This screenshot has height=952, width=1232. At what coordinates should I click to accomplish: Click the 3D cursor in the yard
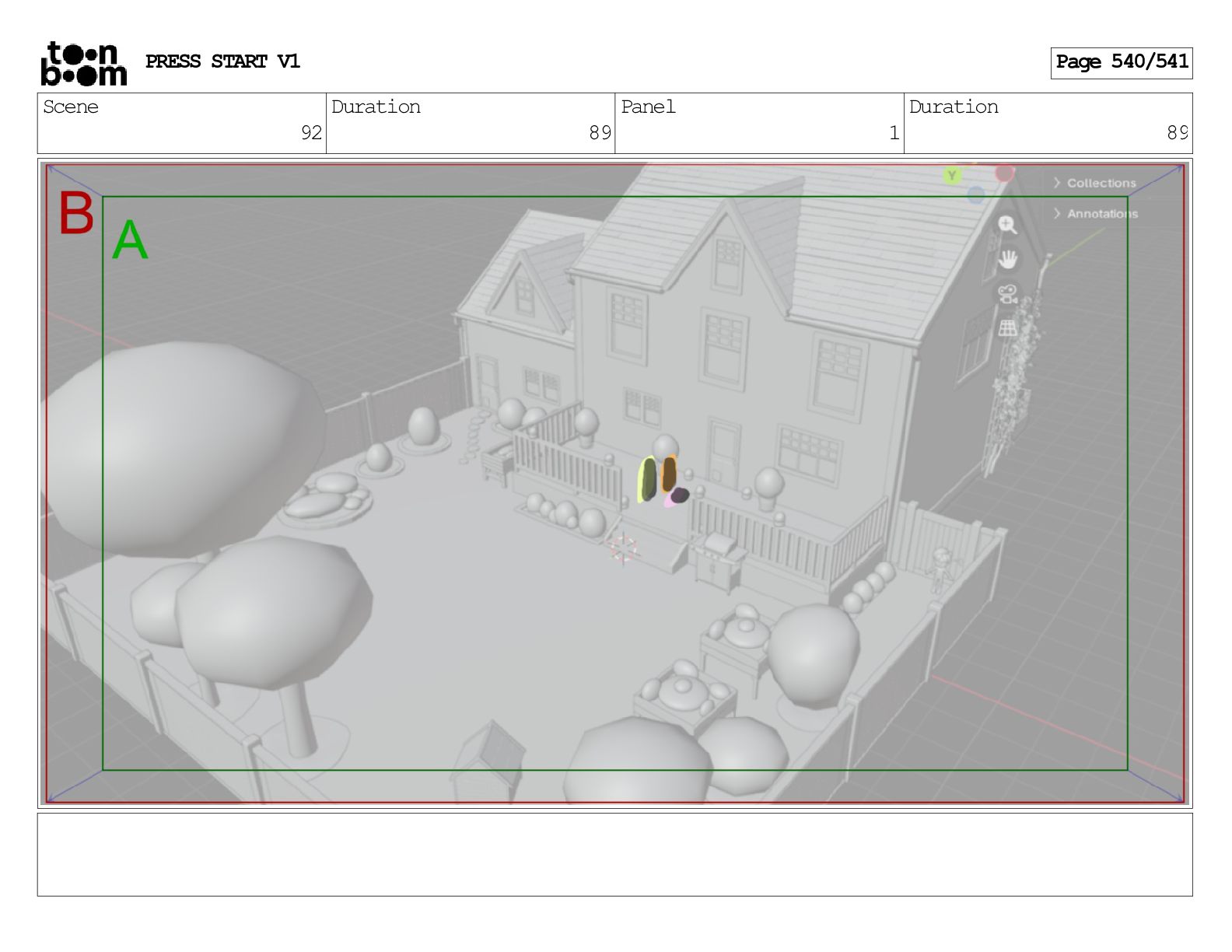pos(622,548)
